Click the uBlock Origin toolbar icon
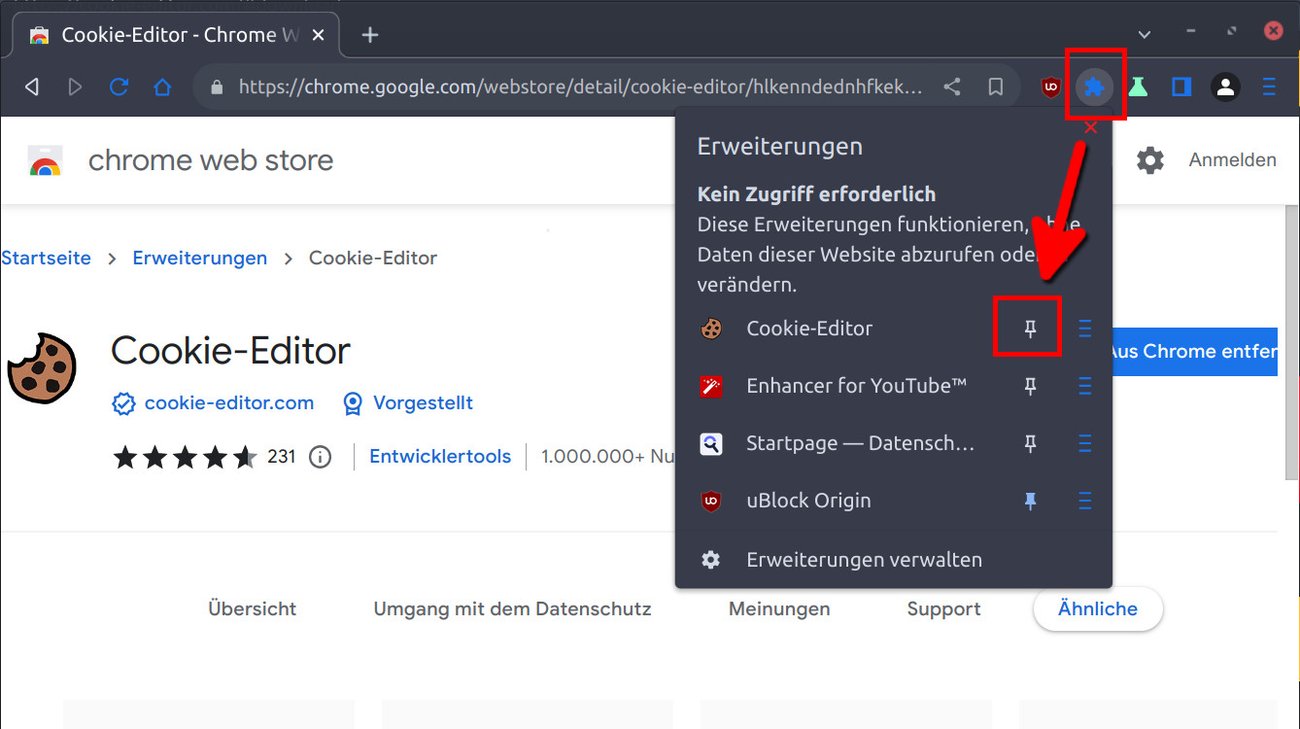Screen dimensions: 1300x729 pyautogui.click(x=1050, y=87)
